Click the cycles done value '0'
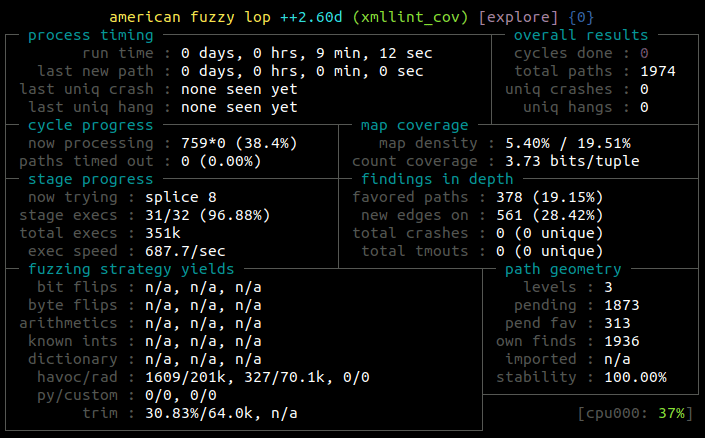This screenshot has height=438, width=705. point(644,54)
